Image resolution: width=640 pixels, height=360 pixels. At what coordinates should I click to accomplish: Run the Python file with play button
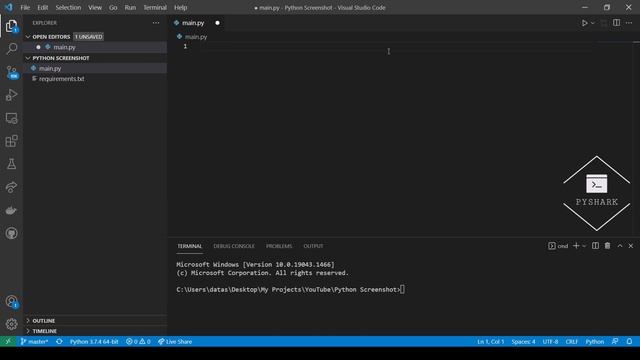584,23
